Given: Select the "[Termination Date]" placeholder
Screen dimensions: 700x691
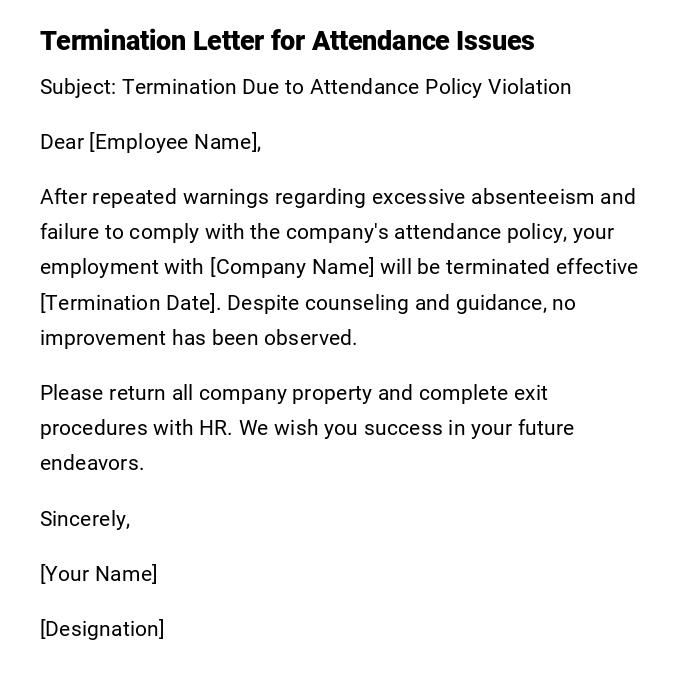Looking at the screenshot, I should coord(128,303).
